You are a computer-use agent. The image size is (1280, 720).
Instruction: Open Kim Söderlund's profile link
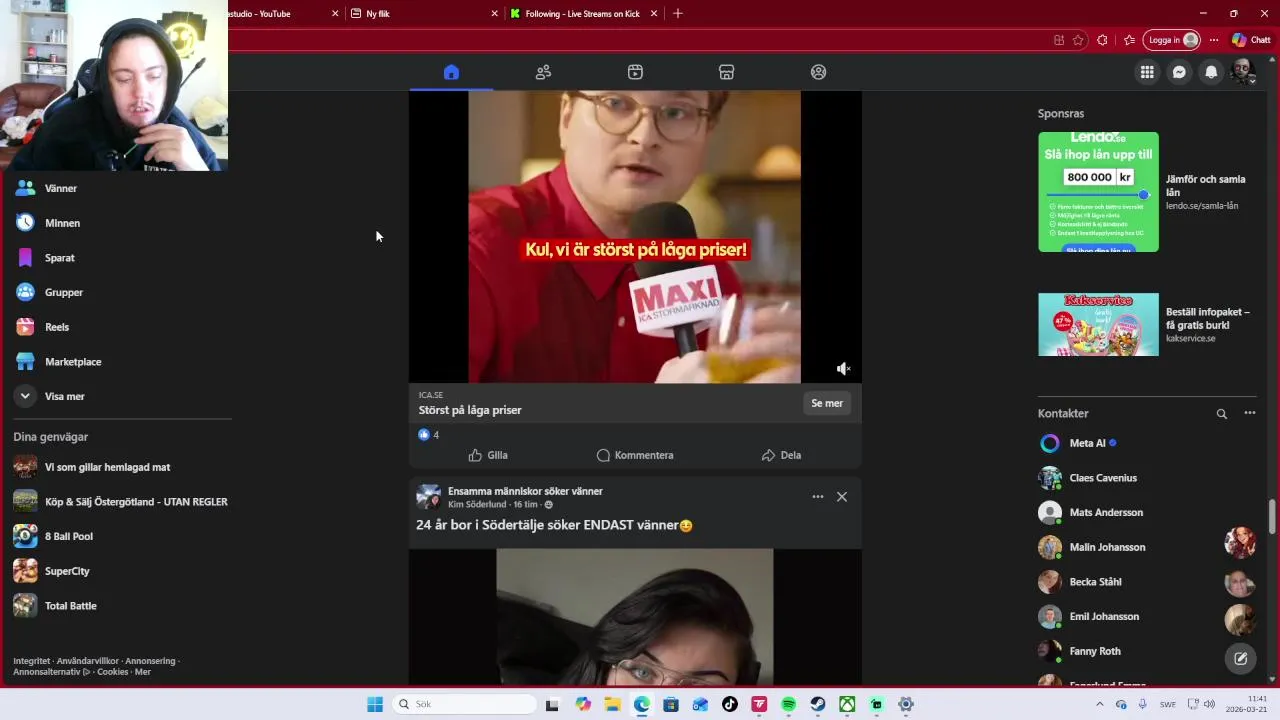pyautogui.click(x=478, y=505)
